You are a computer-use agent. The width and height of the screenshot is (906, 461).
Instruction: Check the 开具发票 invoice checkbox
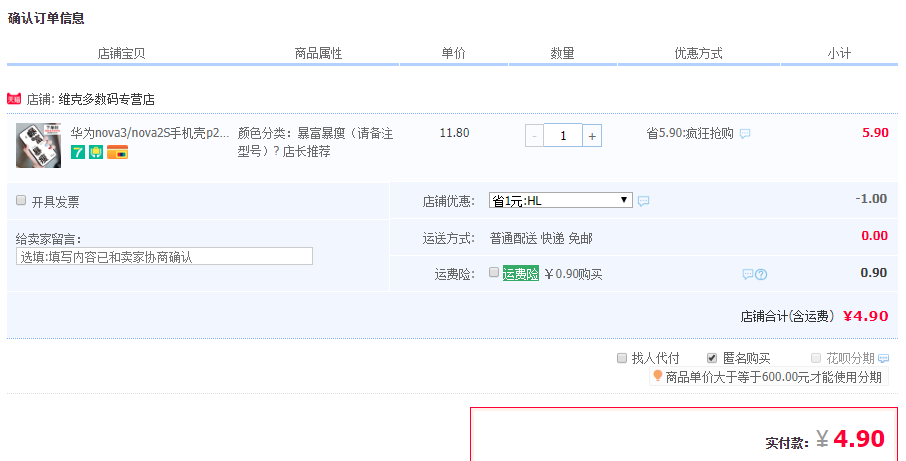(x=21, y=200)
